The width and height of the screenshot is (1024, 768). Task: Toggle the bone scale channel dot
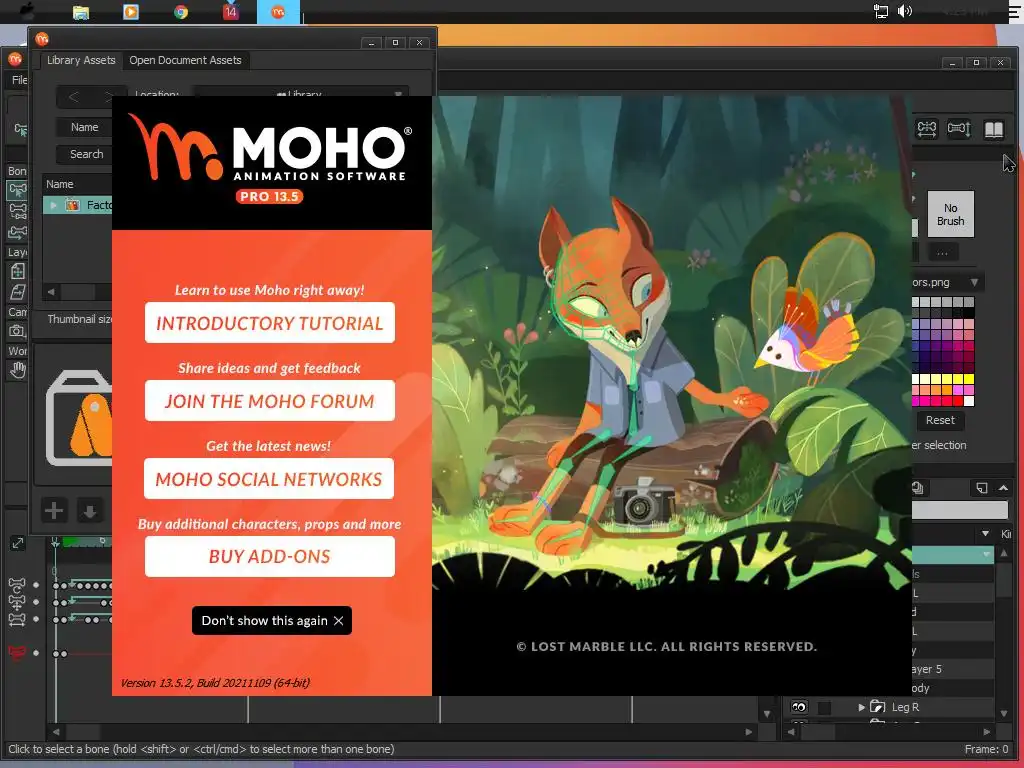(36, 619)
